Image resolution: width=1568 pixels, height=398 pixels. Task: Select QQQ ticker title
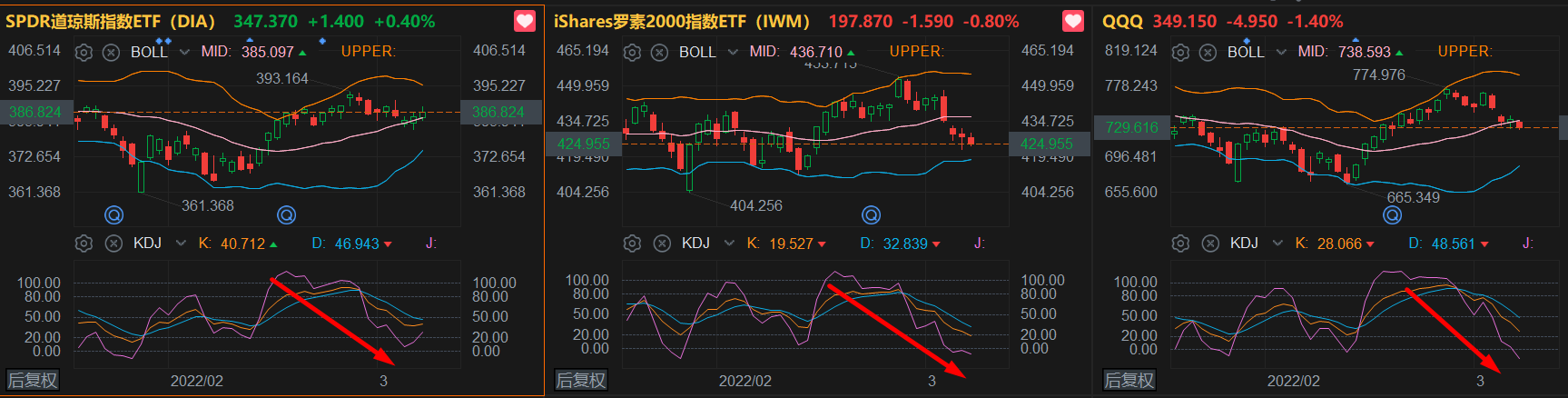coord(1122,21)
